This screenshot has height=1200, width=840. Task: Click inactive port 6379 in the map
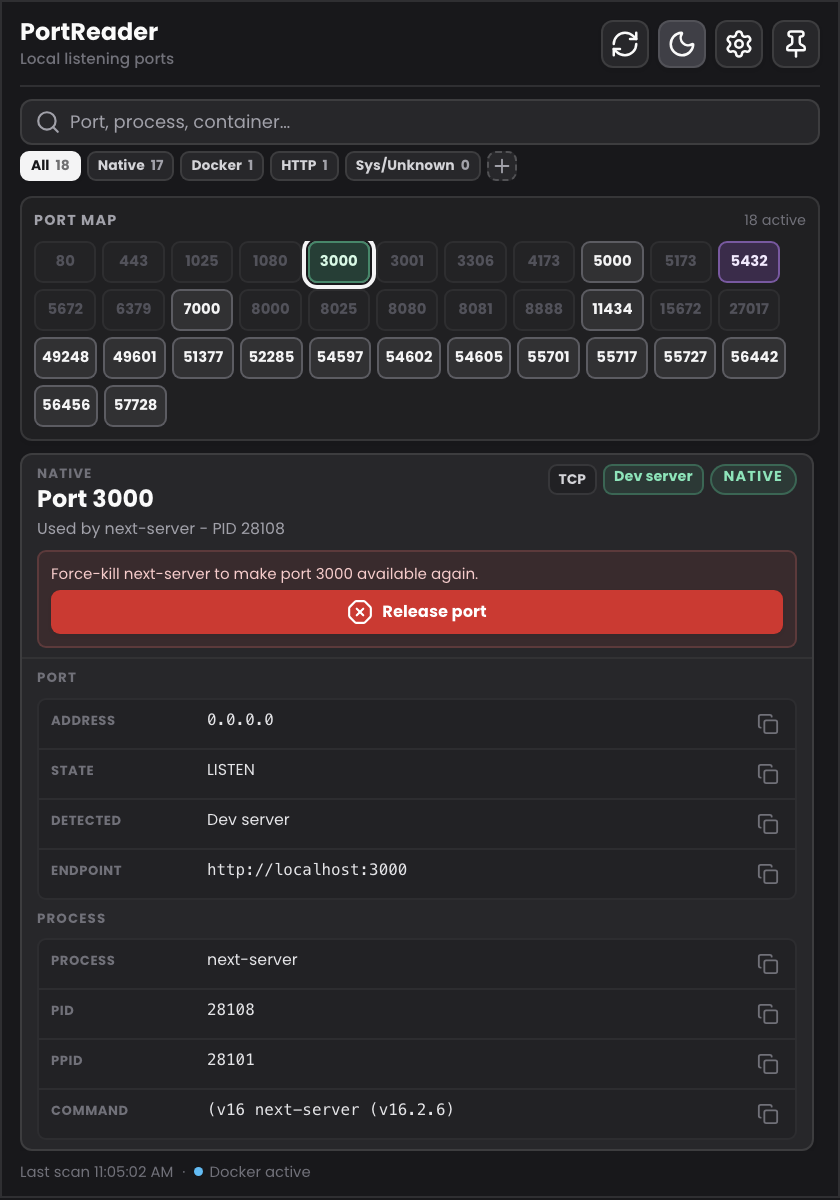pos(133,309)
